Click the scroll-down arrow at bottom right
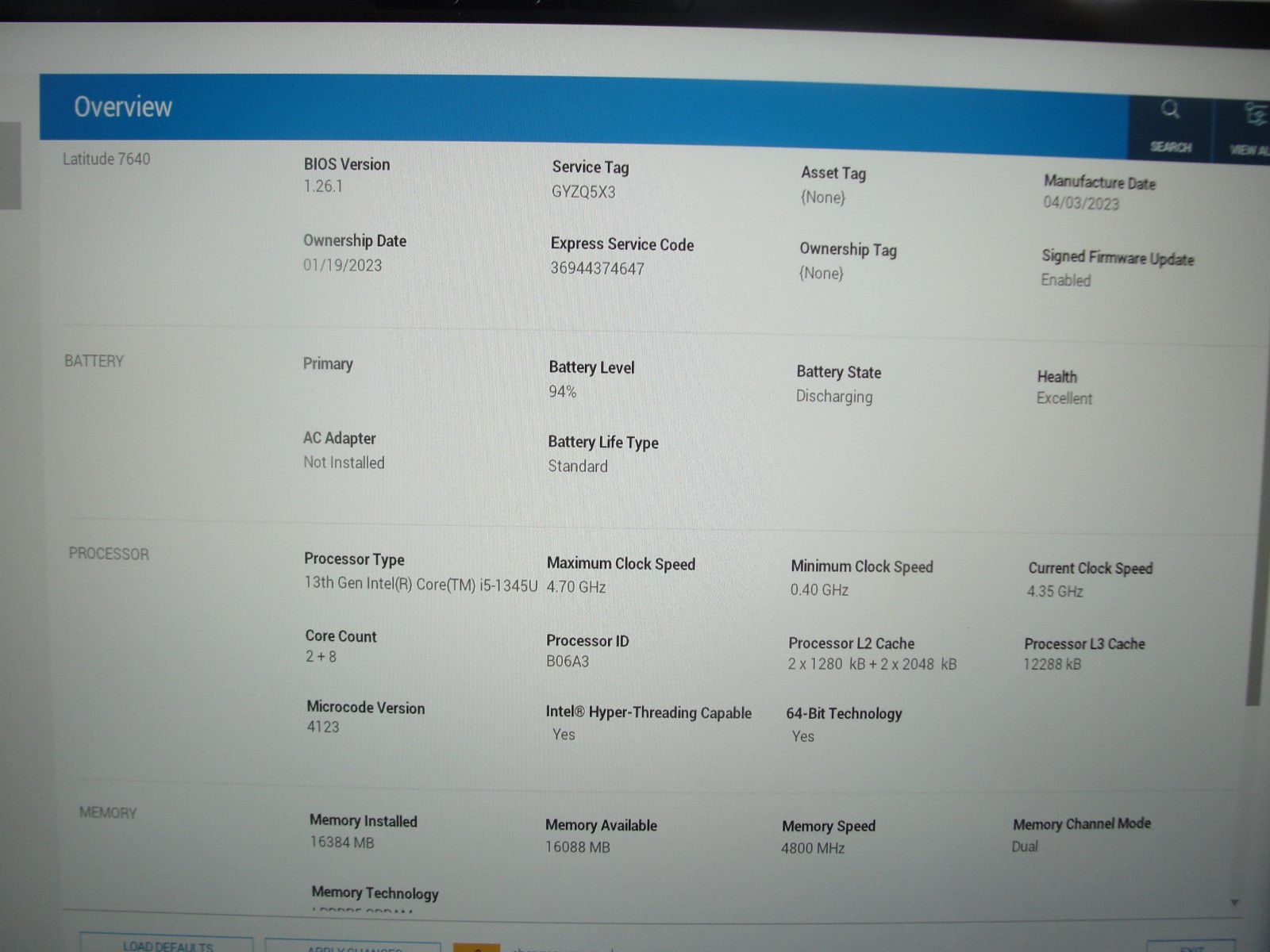The width and height of the screenshot is (1270, 952). (x=1233, y=903)
